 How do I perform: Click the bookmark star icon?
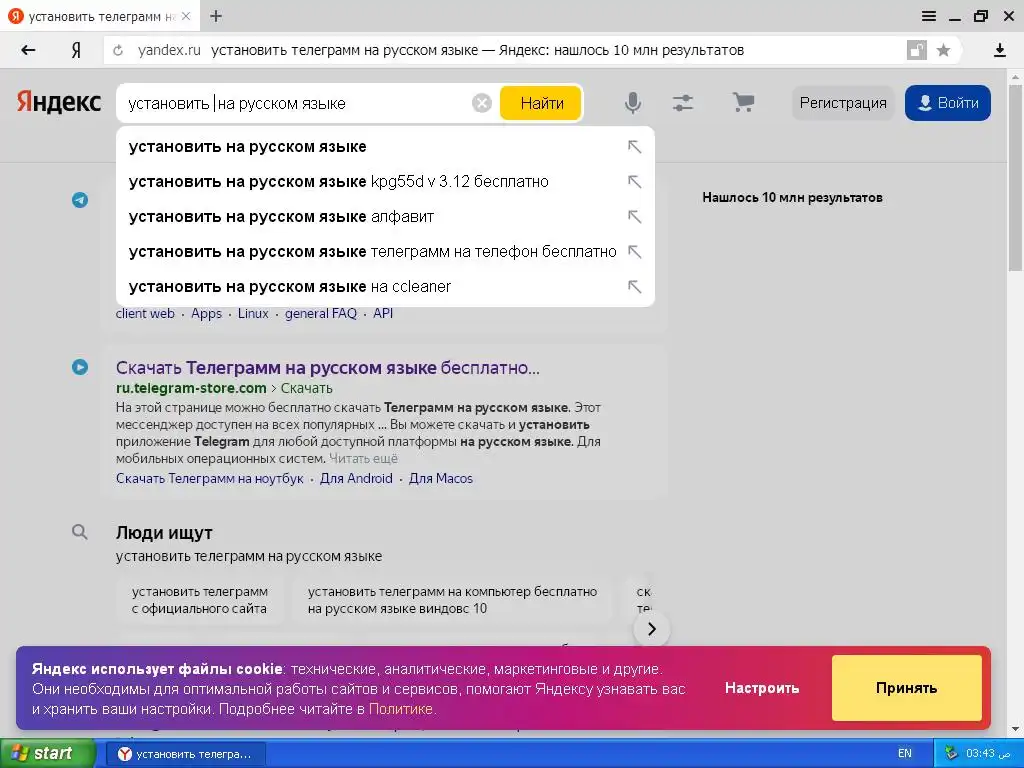click(943, 50)
